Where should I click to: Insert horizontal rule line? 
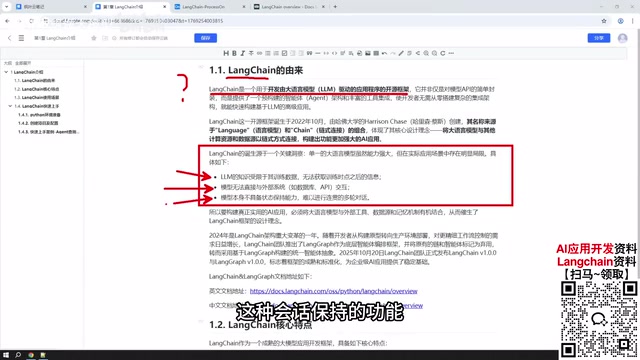(x=318, y=53)
